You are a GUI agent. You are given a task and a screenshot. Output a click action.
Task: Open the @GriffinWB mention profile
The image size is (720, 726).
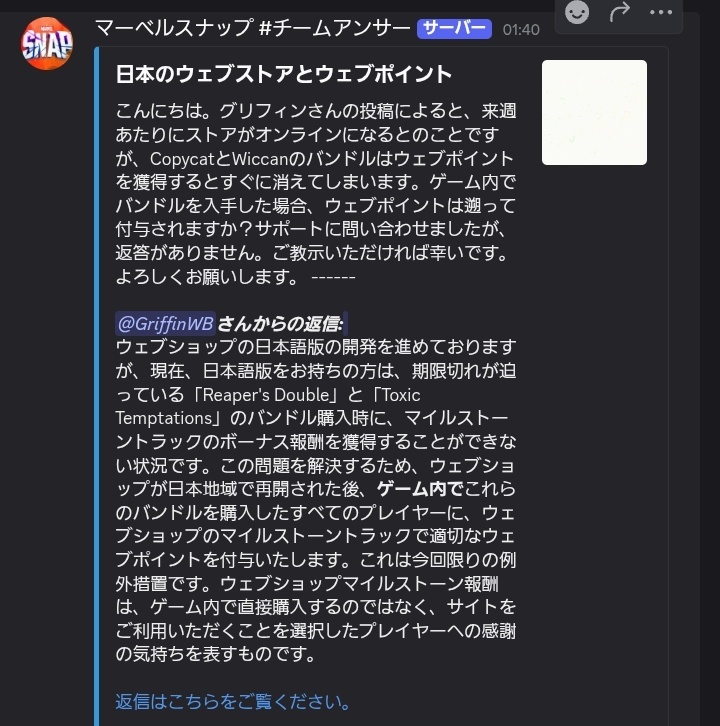tap(165, 323)
